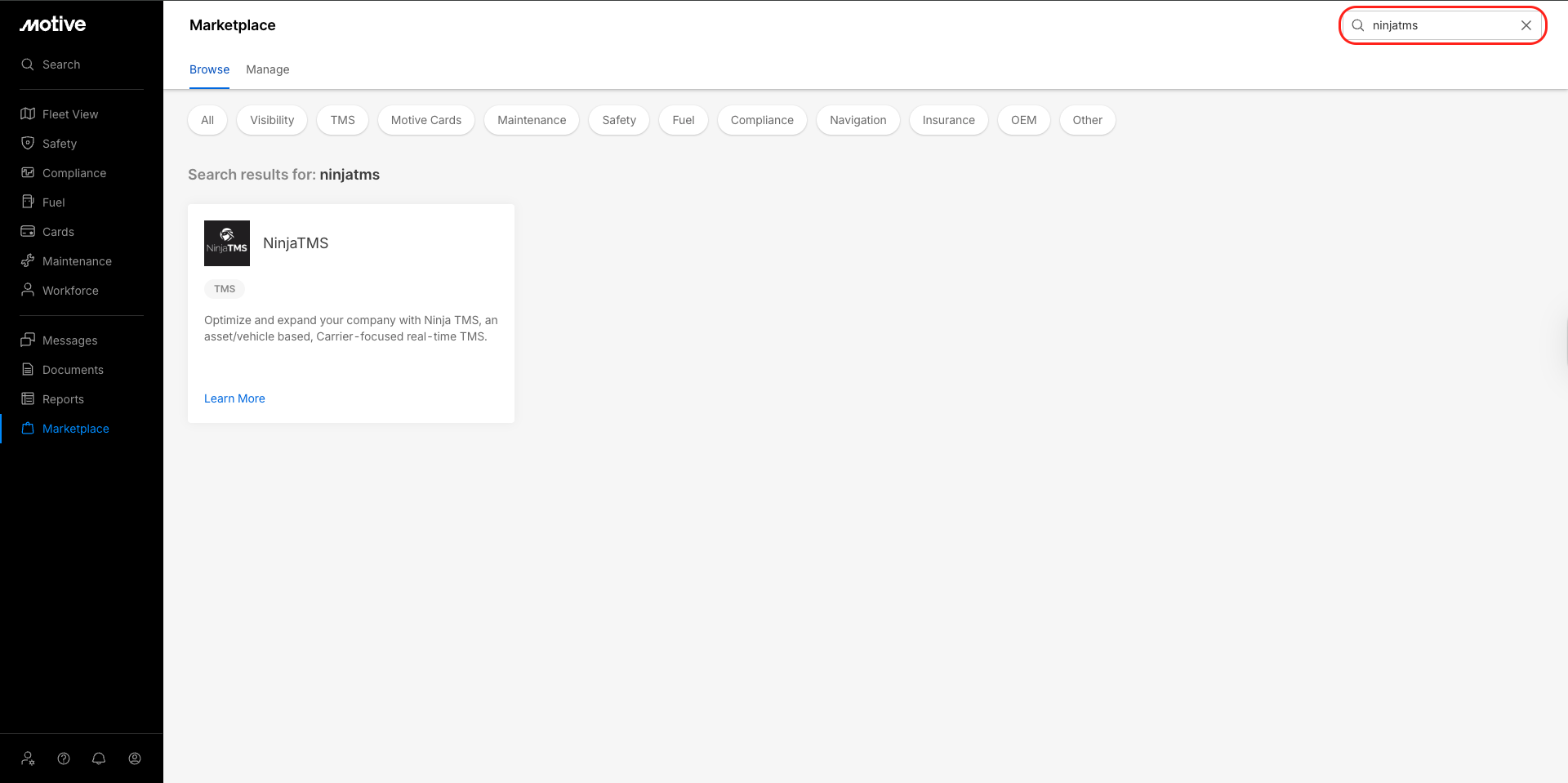Open Reports in sidebar

pos(63,399)
